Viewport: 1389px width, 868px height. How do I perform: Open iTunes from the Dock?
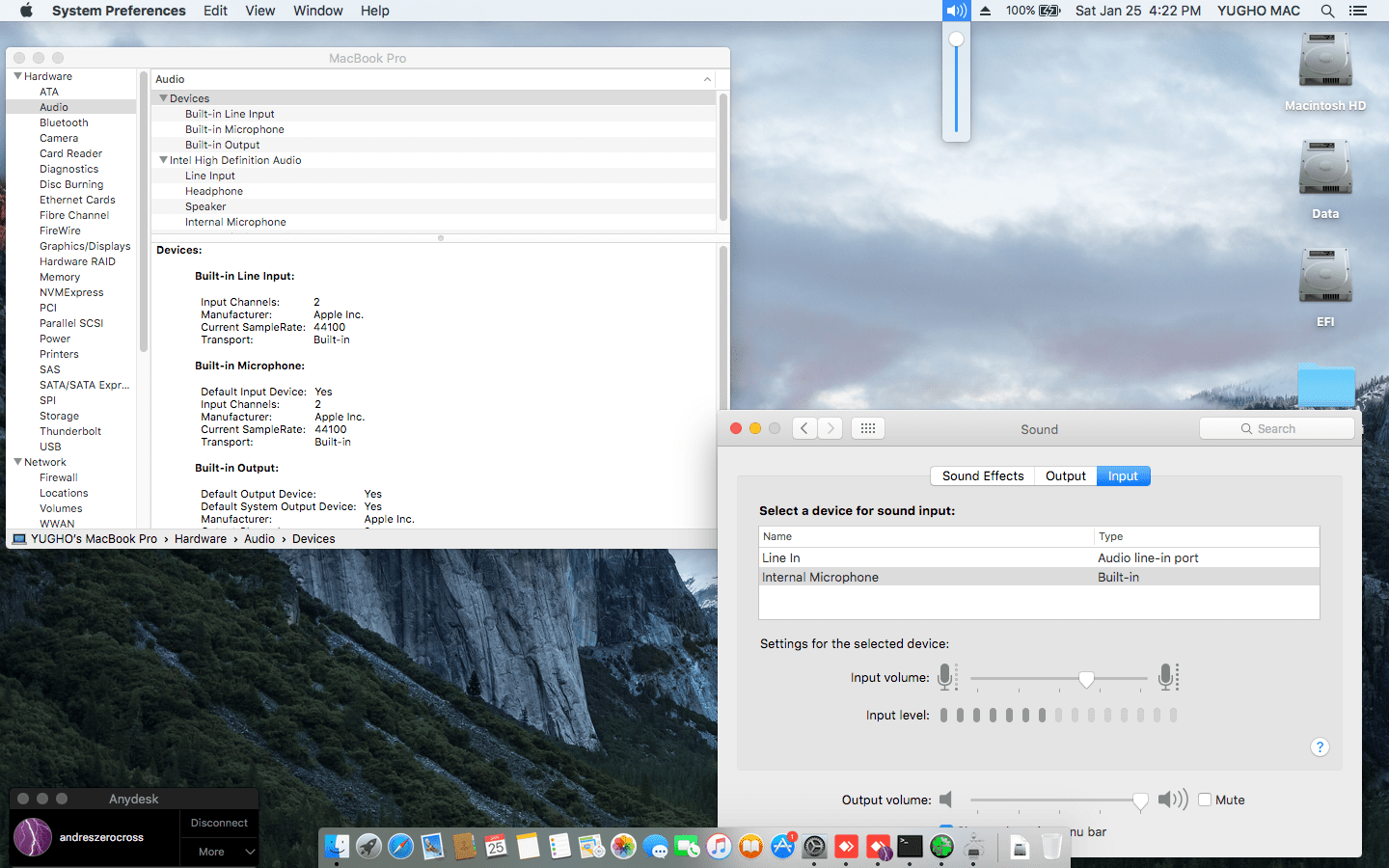[x=719, y=847]
